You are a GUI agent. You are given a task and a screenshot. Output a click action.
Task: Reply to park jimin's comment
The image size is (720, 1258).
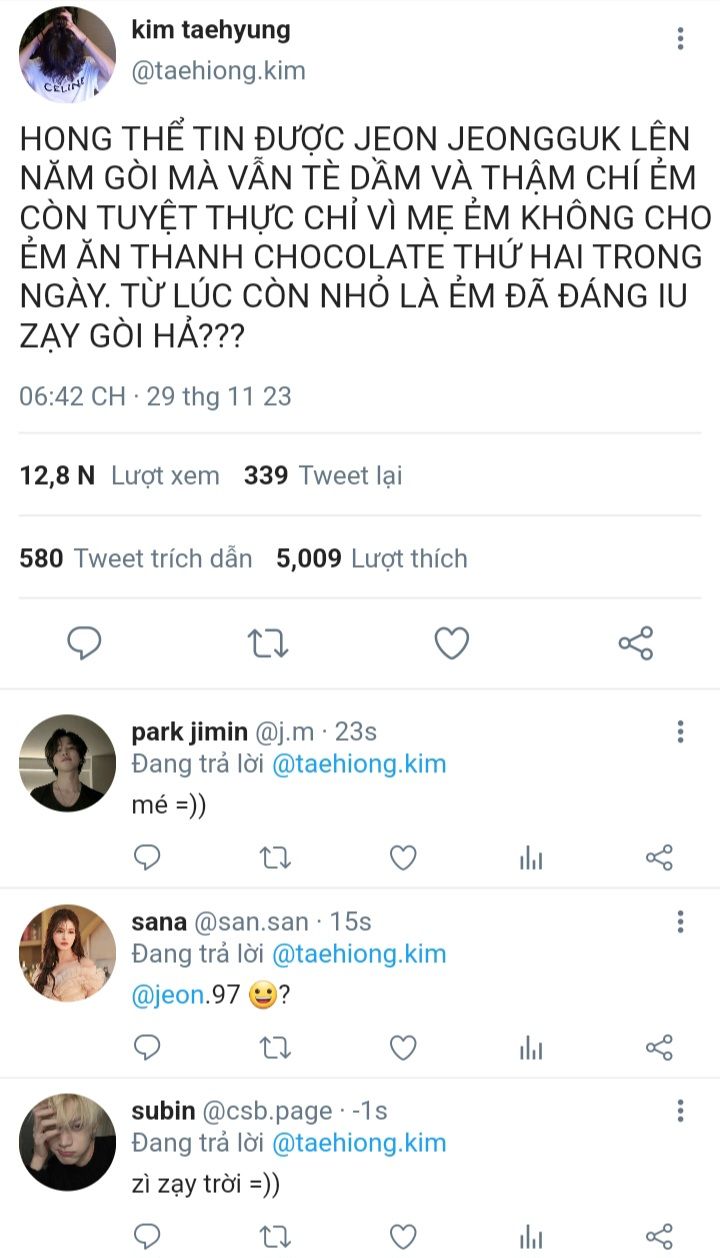click(147, 857)
